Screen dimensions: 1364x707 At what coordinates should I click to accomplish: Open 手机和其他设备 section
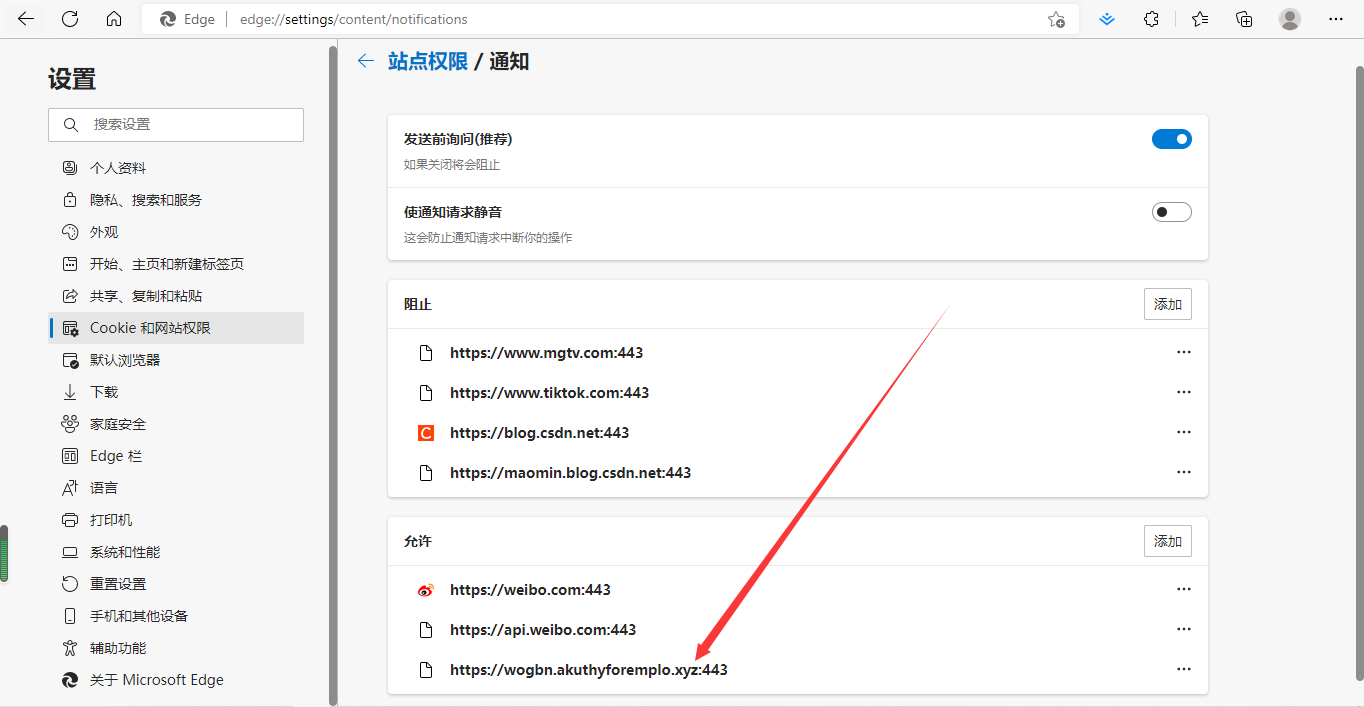pyautogui.click(x=176, y=616)
